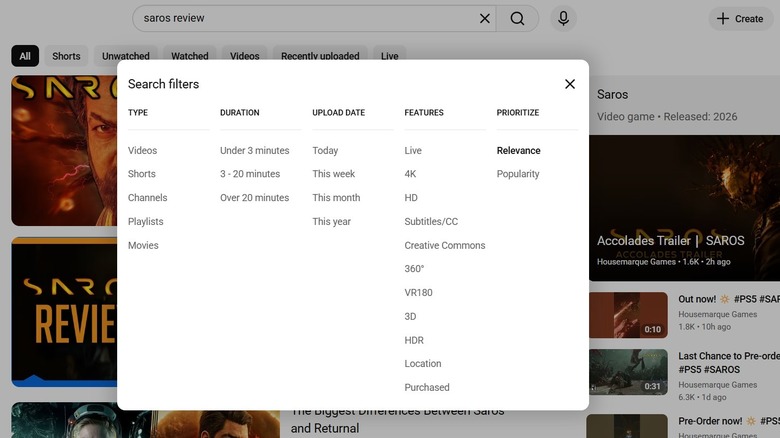Filter type by Videos
Image resolution: width=780 pixels, height=438 pixels.
click(x=142, y=150)
